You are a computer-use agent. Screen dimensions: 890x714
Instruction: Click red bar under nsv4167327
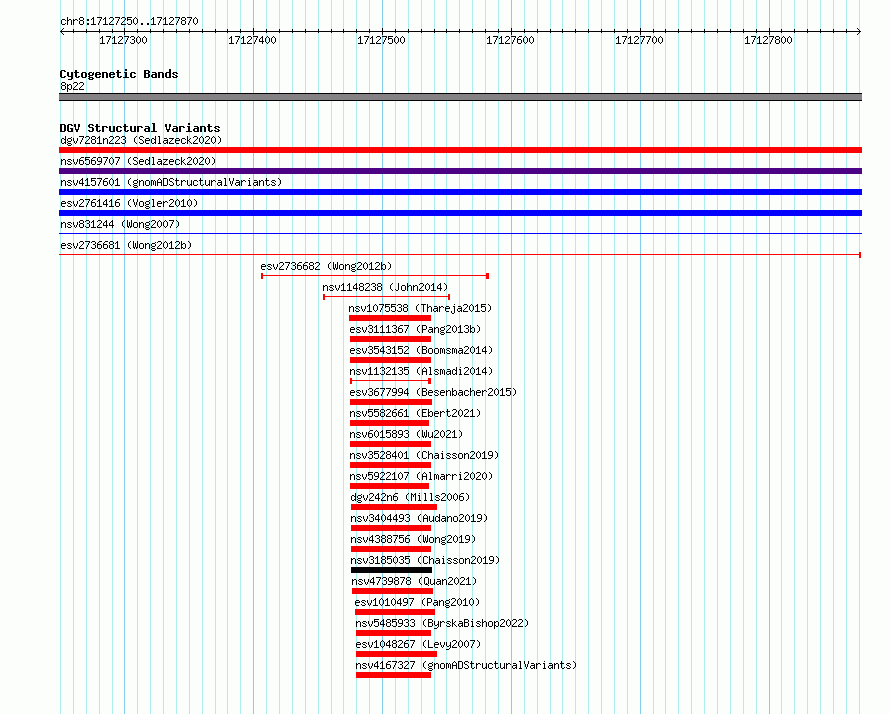[393, 675]
